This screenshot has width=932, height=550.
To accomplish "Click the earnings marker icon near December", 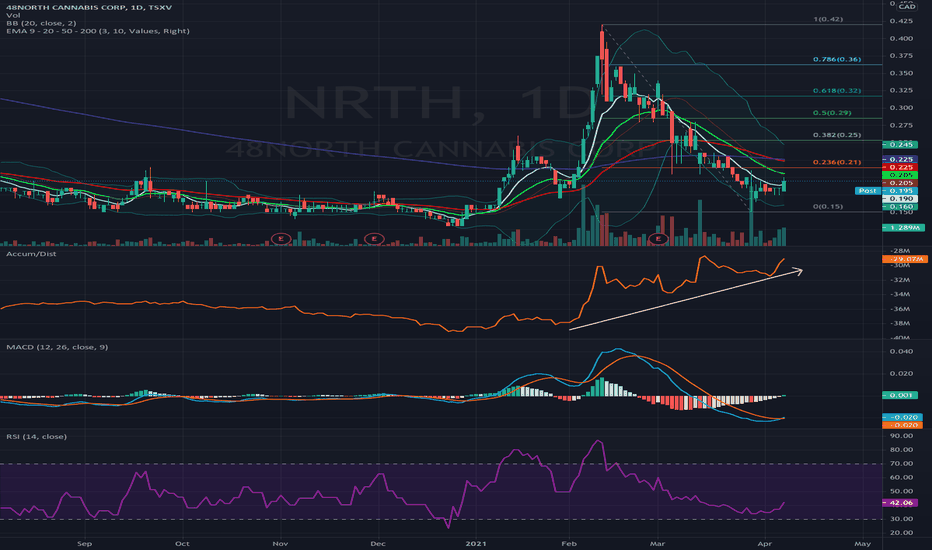I will 374,238.
